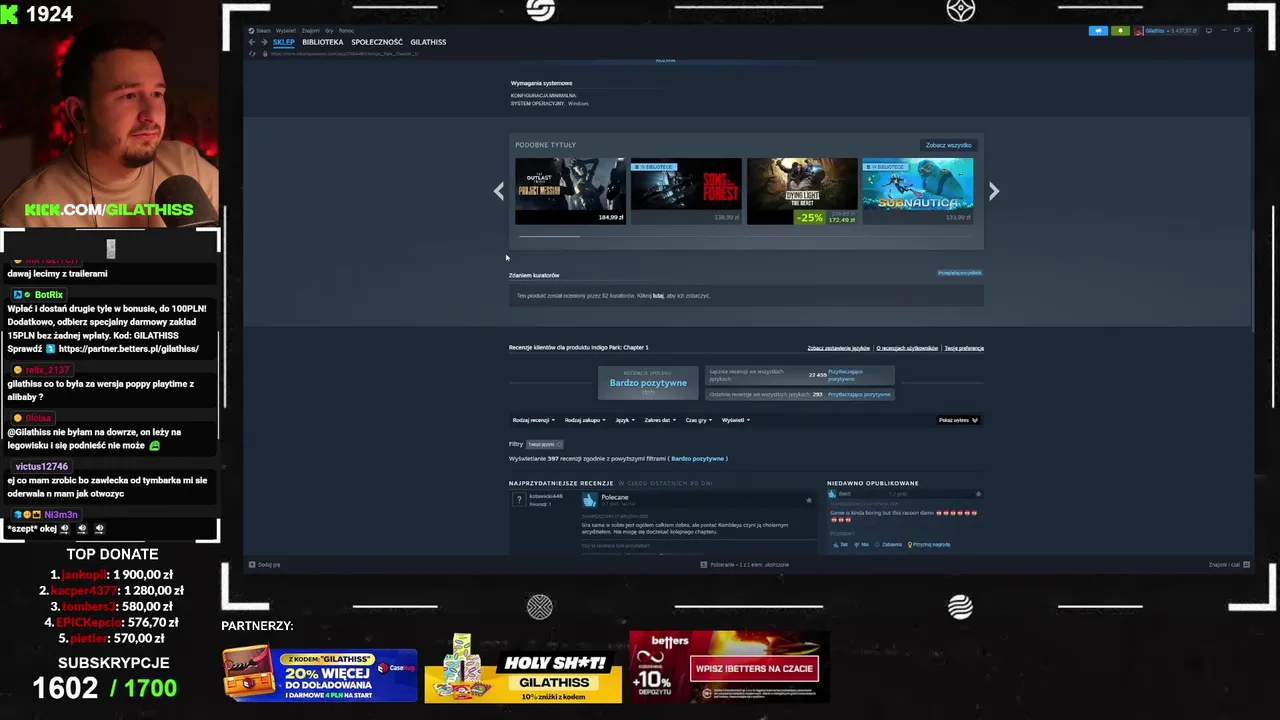Open the Steam menu
Image resolution: width=1280 pixels, height=720 pixels.
(x=260, y=31)
